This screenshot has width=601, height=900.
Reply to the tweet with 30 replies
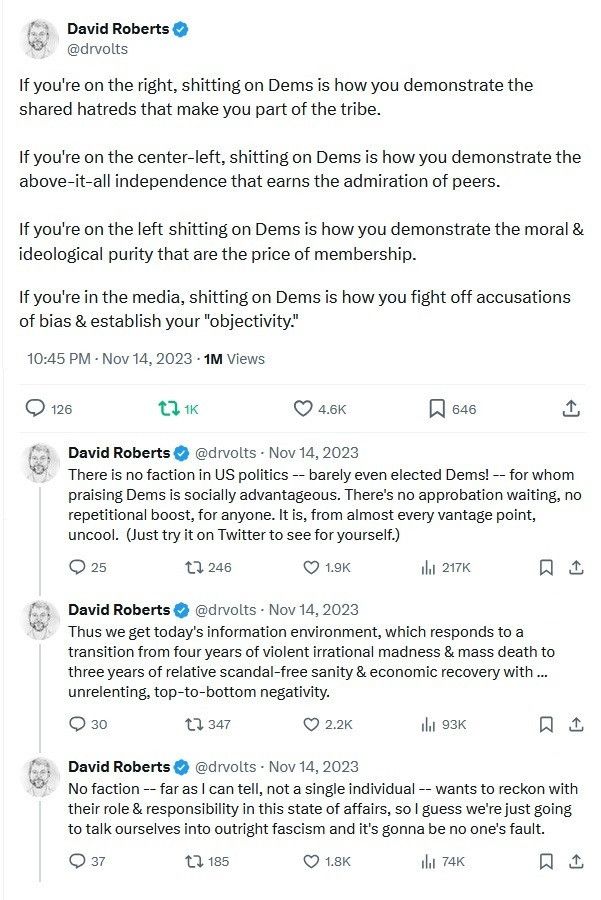pos(78,724)
